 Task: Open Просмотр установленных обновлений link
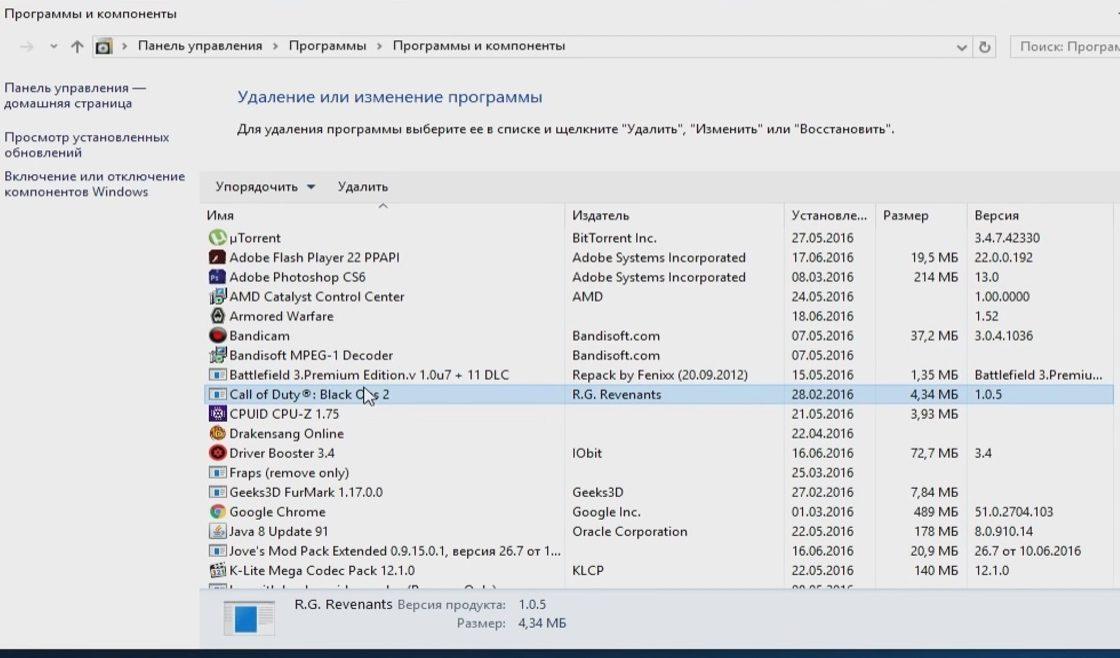pos(86,144)
